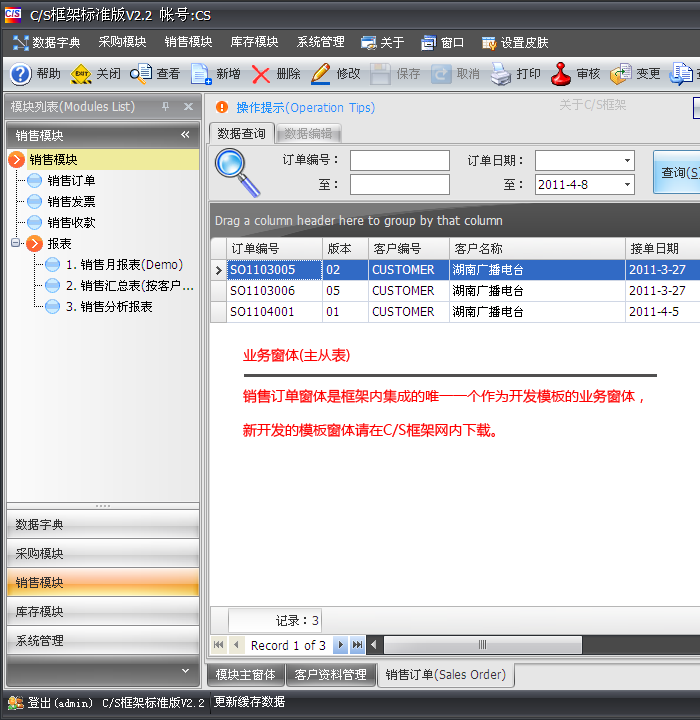Select 销售订单 in the module tree

[71, 181]
